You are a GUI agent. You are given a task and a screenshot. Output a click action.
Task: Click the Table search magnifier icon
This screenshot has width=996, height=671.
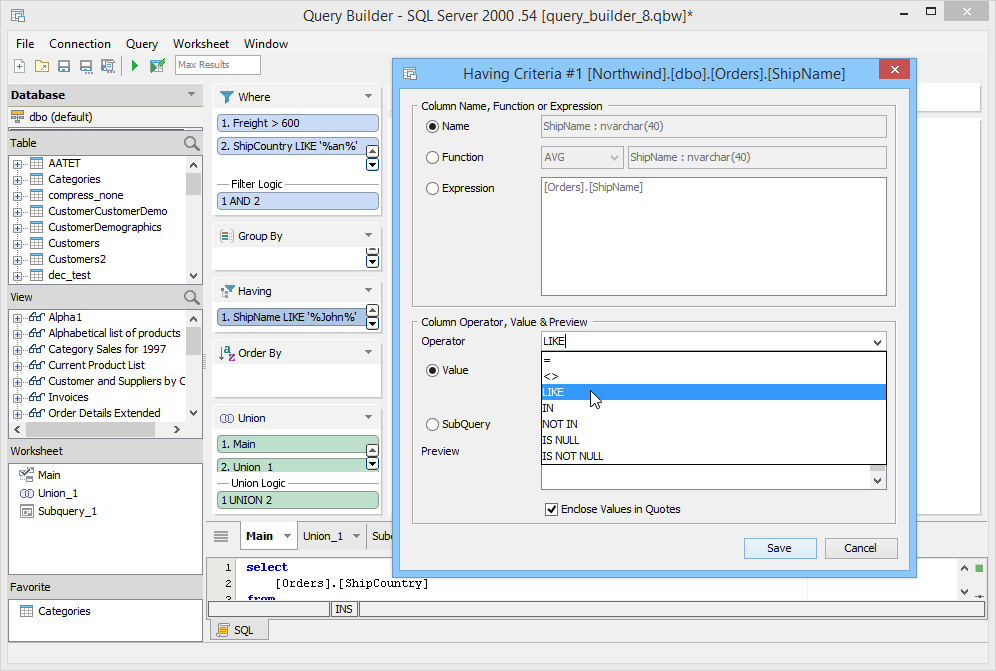coord(191,143)
